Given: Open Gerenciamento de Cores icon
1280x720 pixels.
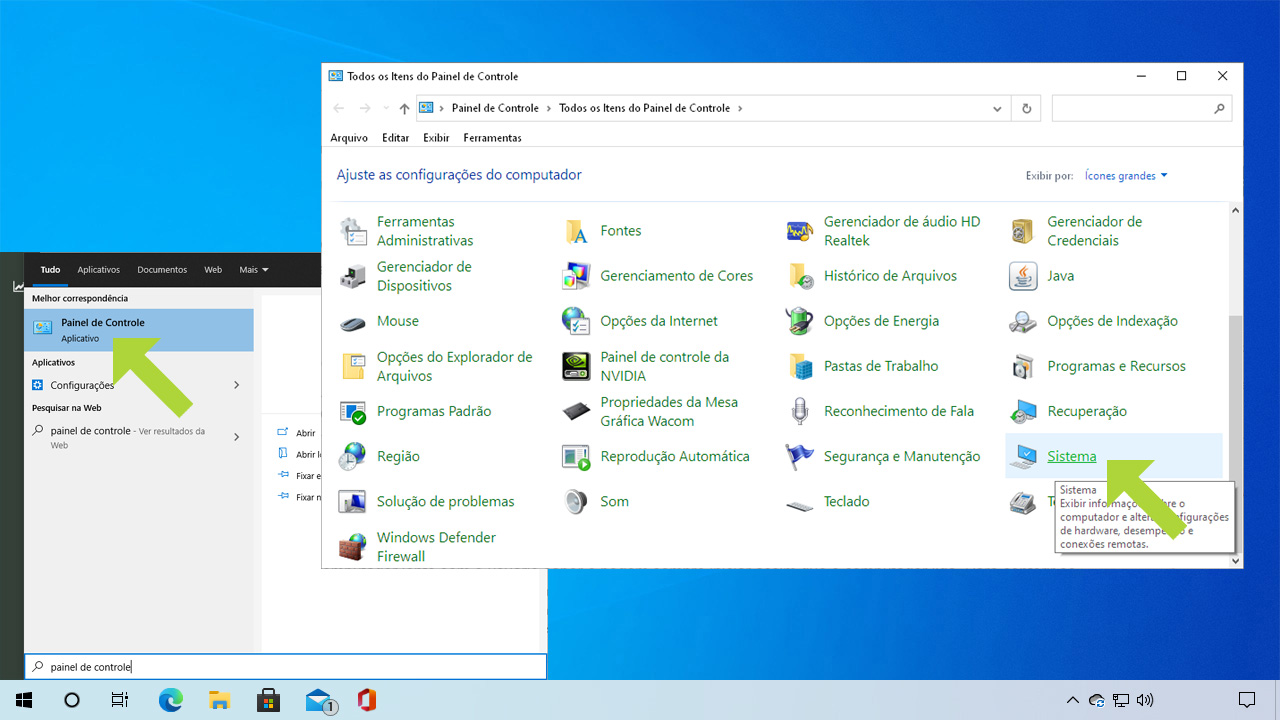Looking at the screenshot, I should (577, 276).
